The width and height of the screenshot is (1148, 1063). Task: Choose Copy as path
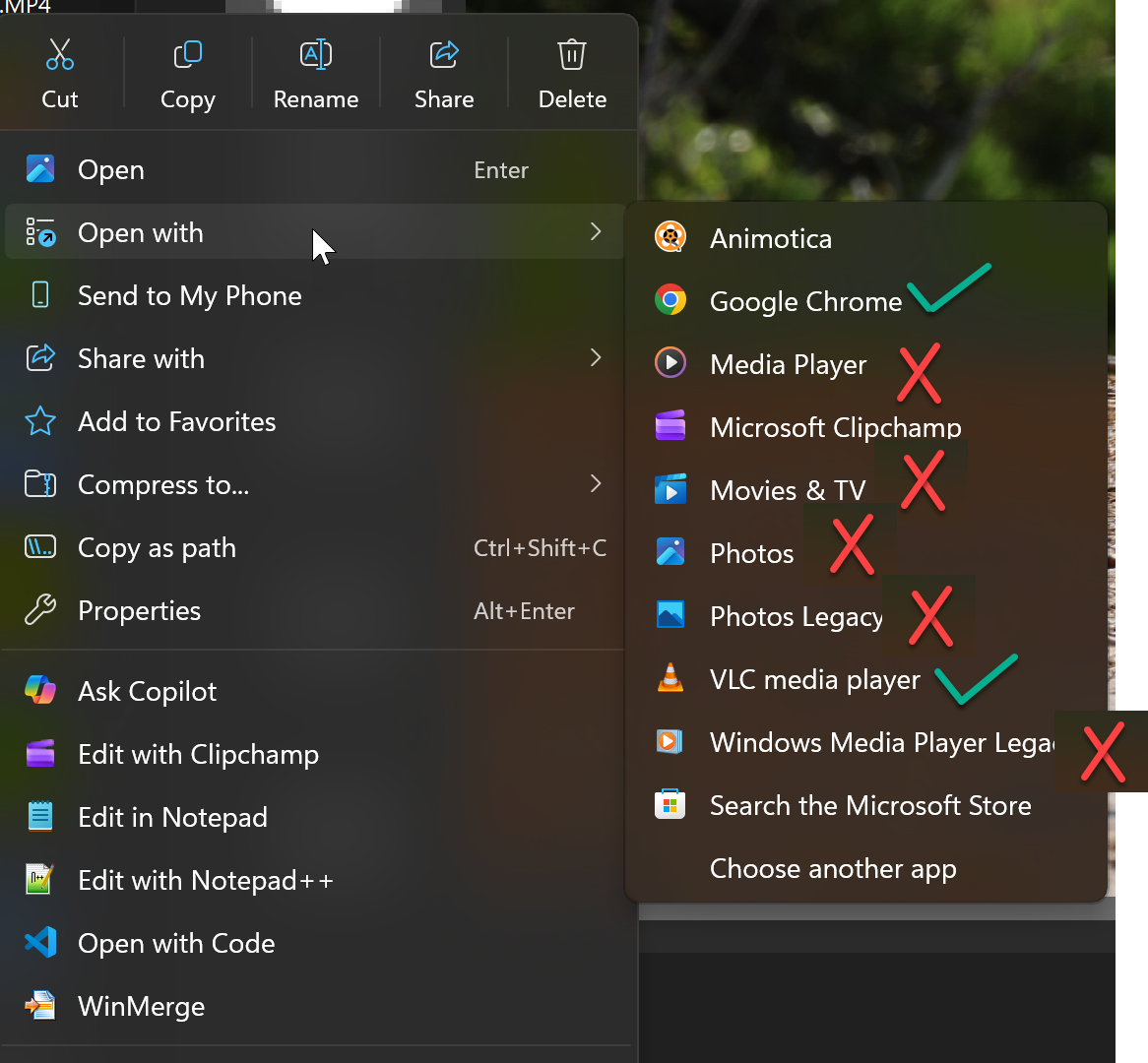tap(315, 547)
